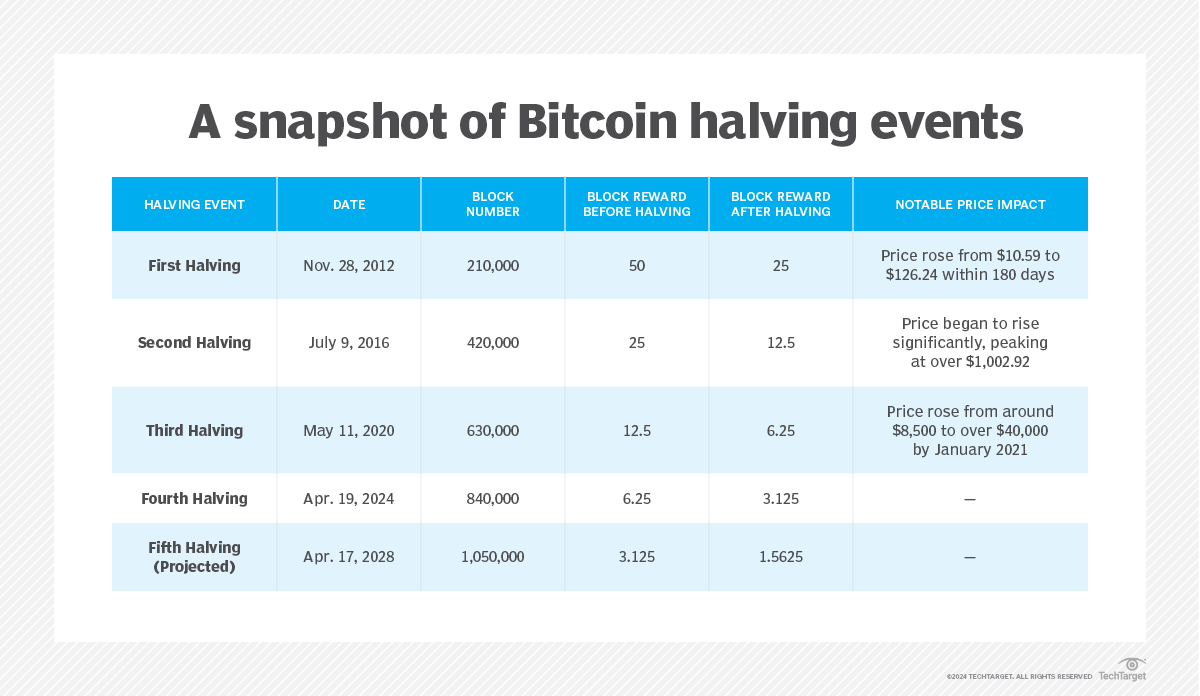This screenshot has height=696, width=1200.
Task: Click the Halving Event column header
Action: (194, 205)
